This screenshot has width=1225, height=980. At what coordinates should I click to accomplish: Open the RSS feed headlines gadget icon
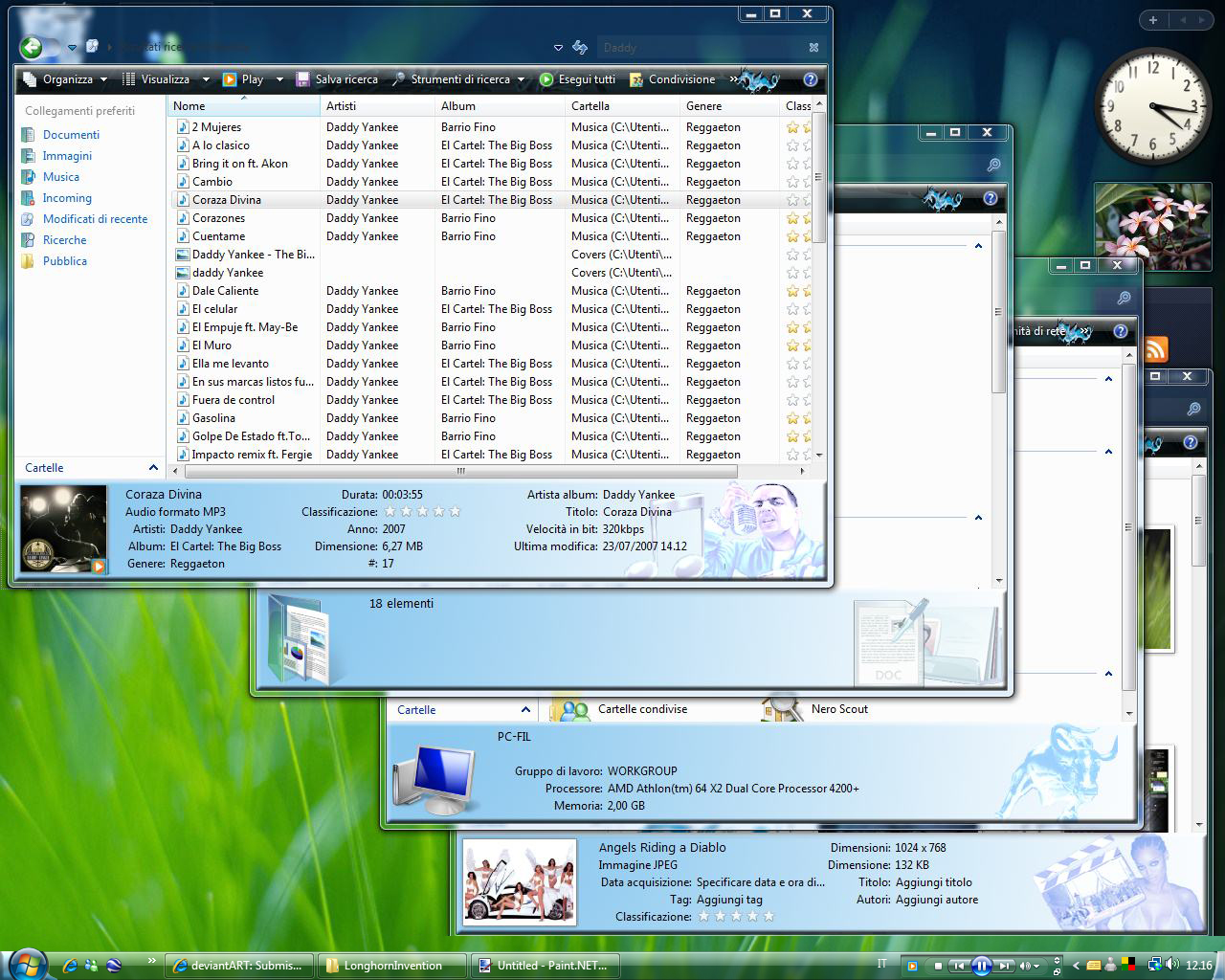tap(1155, 349)
